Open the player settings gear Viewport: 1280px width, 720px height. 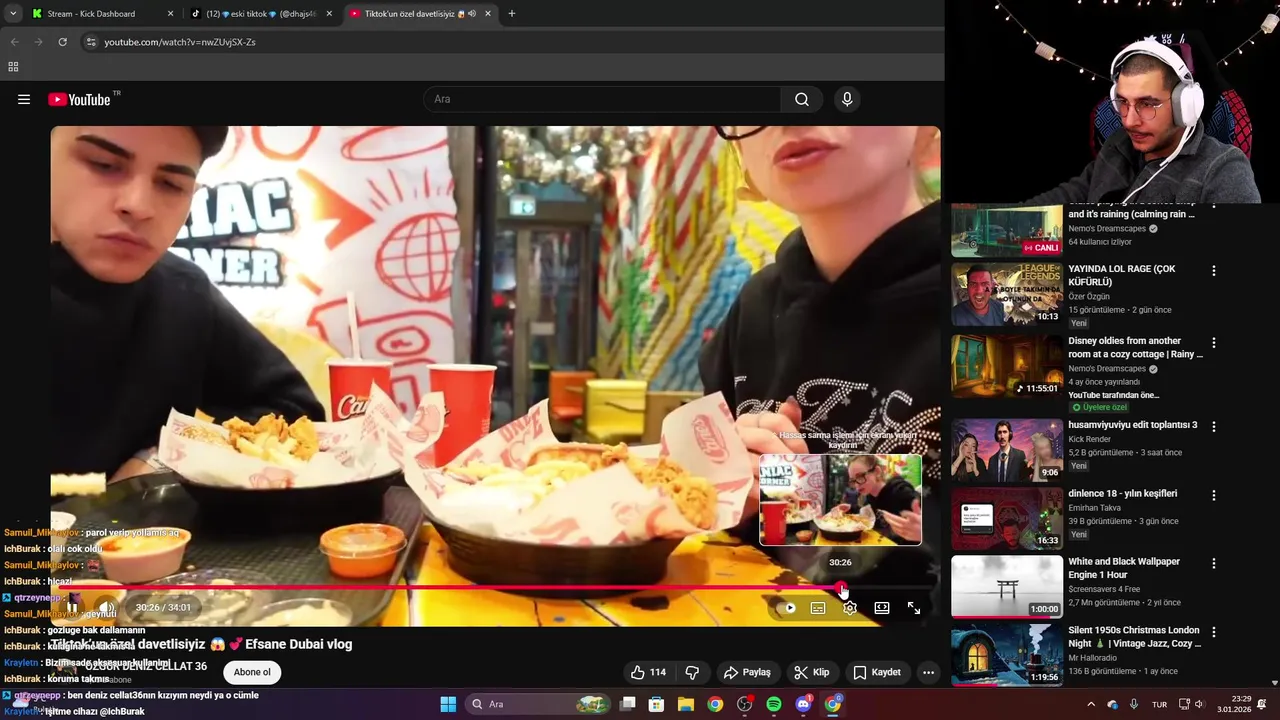point(850,607)
